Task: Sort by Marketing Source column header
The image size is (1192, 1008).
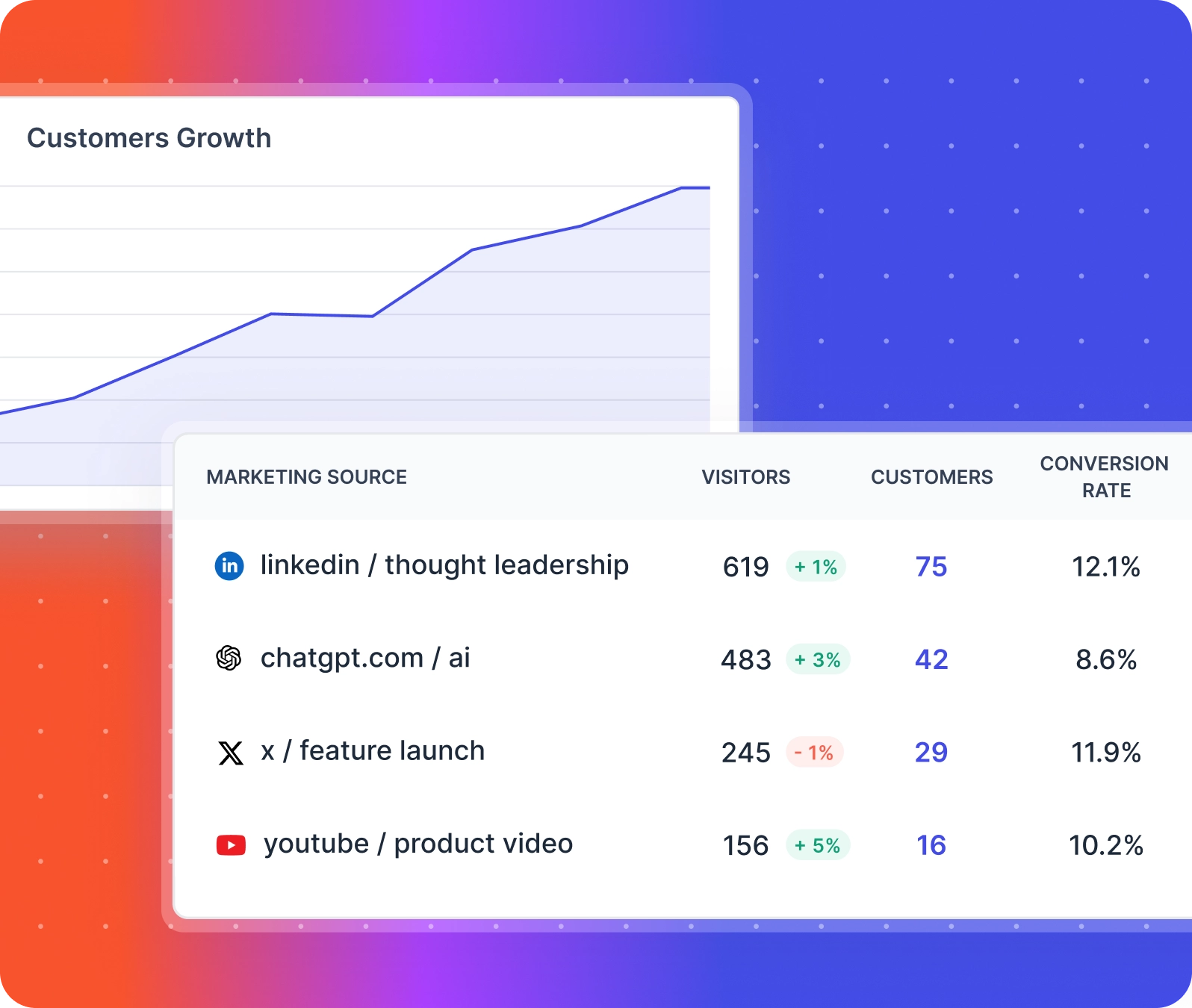Action: [306, 477]
